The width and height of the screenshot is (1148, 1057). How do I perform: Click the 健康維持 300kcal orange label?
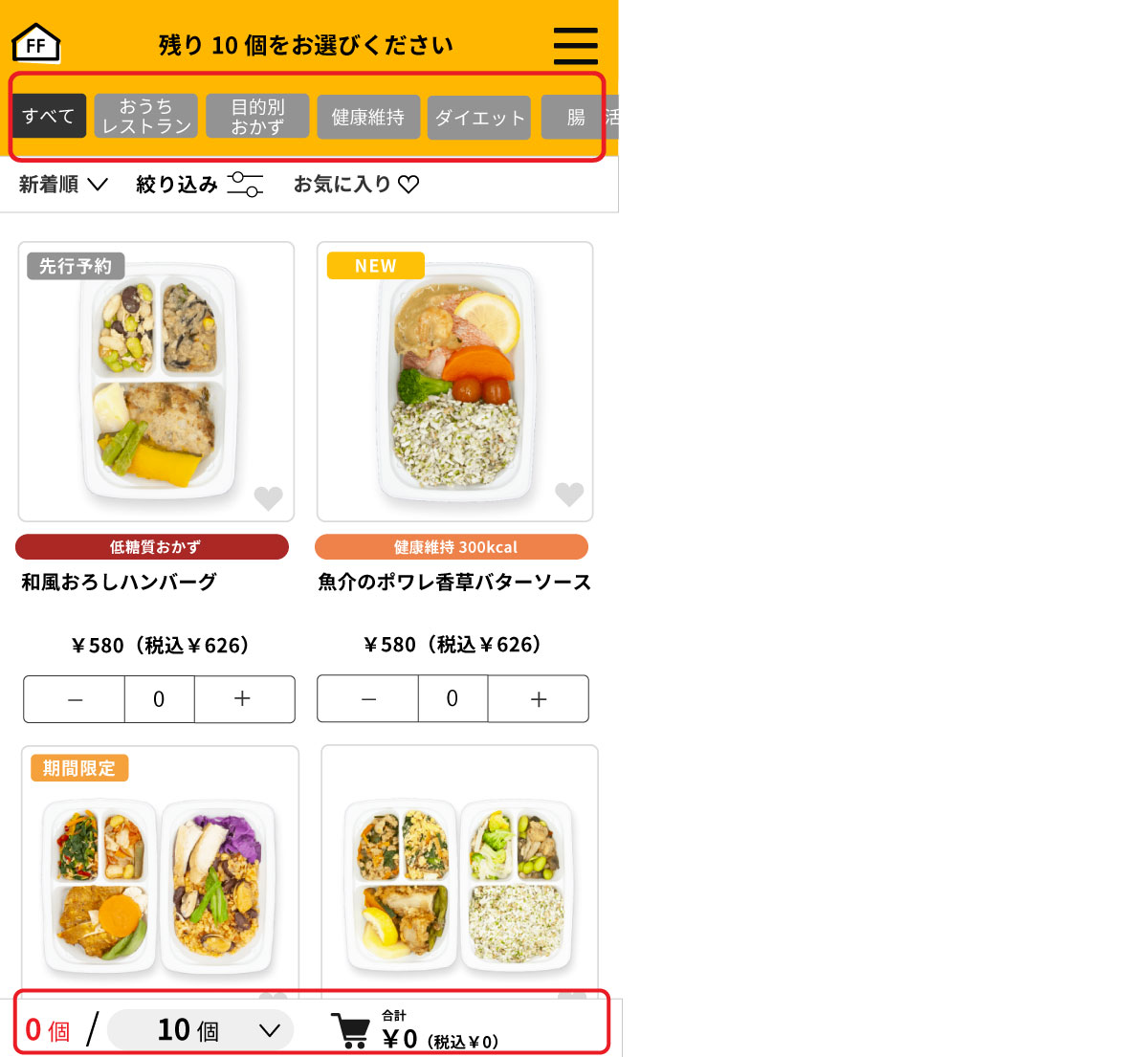click(x=452, y=546)
